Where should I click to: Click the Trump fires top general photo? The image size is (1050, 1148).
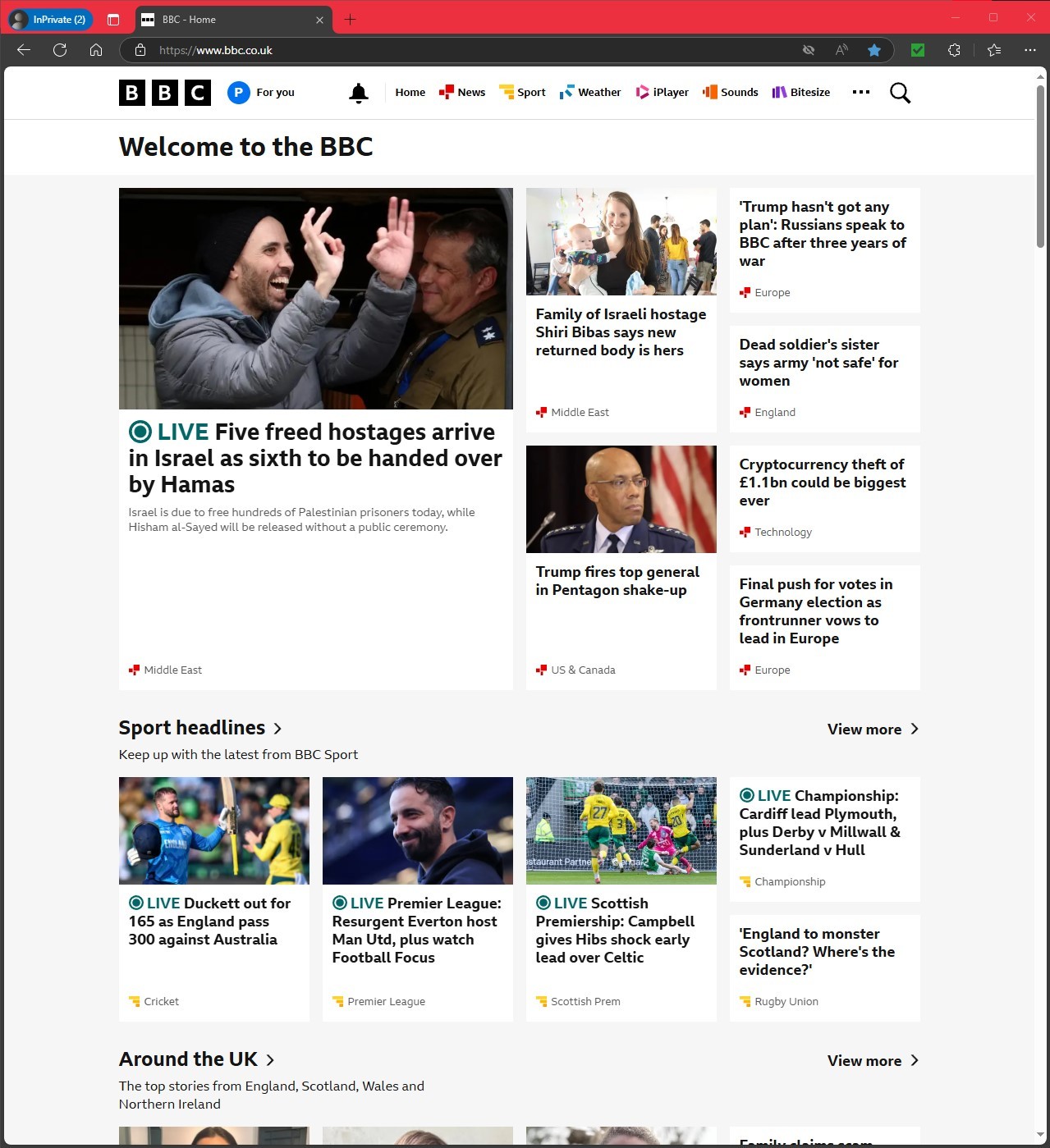tap(621, 499)
